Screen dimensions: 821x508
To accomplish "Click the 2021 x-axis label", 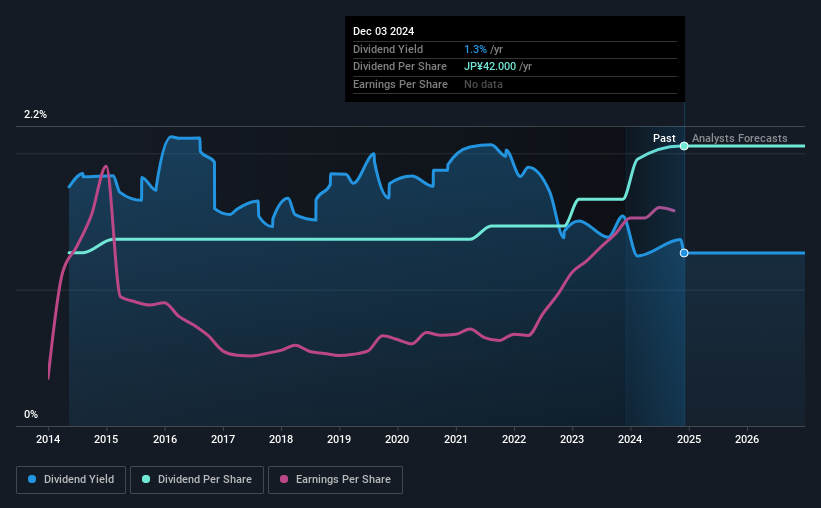I will click(456, 439).
